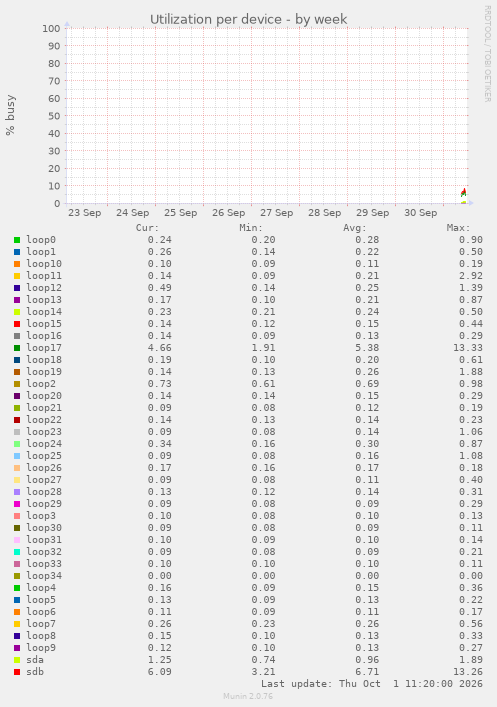Click the sdb red legend swatch
The width and height of the screenshot is (497, 707).
(x=17, y=672)
